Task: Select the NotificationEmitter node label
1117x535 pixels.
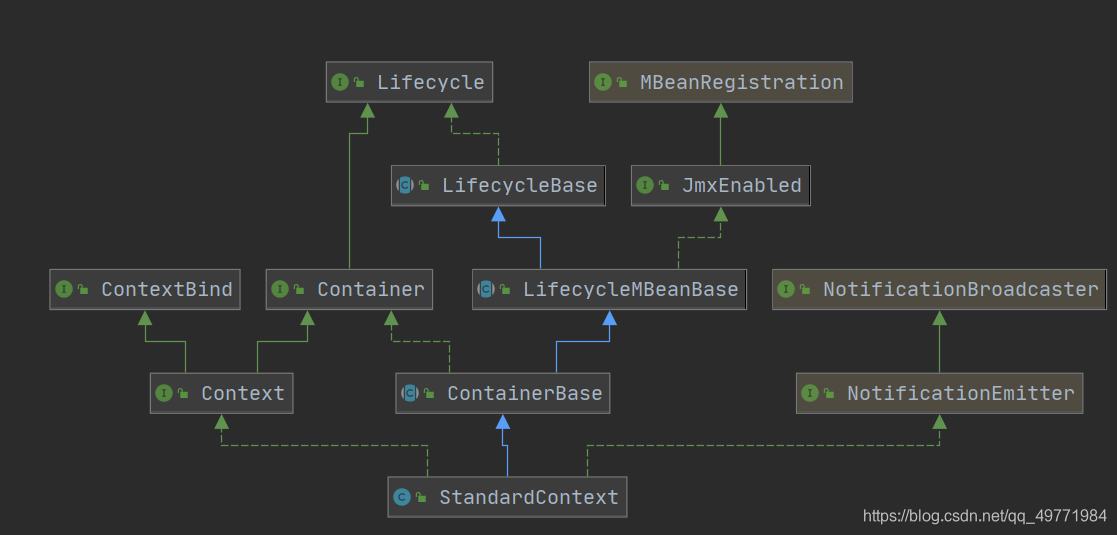Action: (961, 393)
